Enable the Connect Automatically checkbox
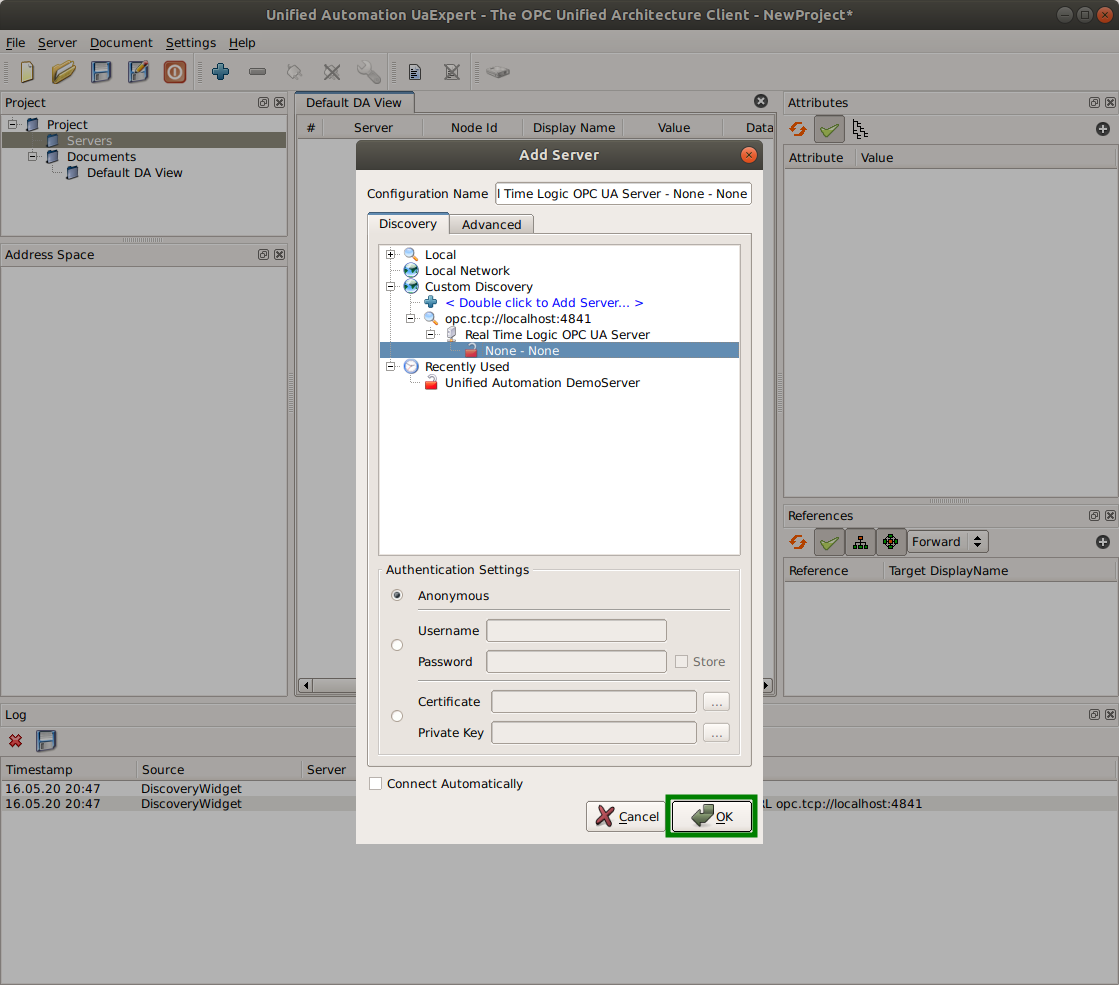1119x985 pixels. [375, 784]
